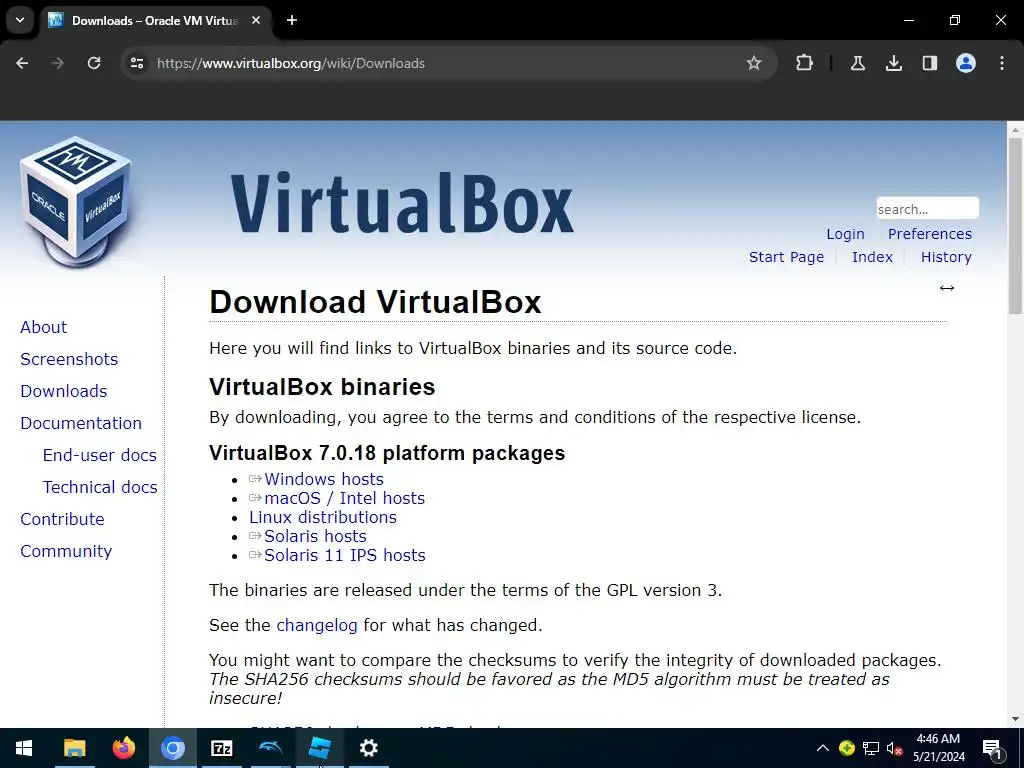Open the clock showing 4:46 AM
This screenshot has width=1024, height=768.
pyautogui.click(x=938, y=748)
